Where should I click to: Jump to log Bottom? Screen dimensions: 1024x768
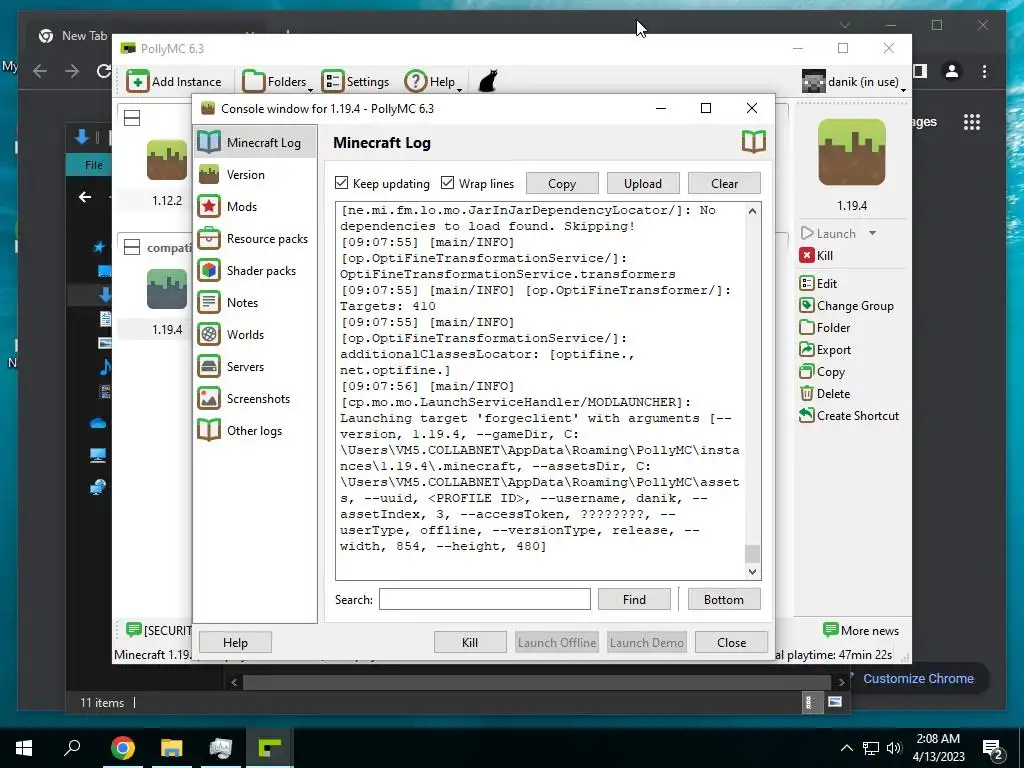tap(724, 600)
